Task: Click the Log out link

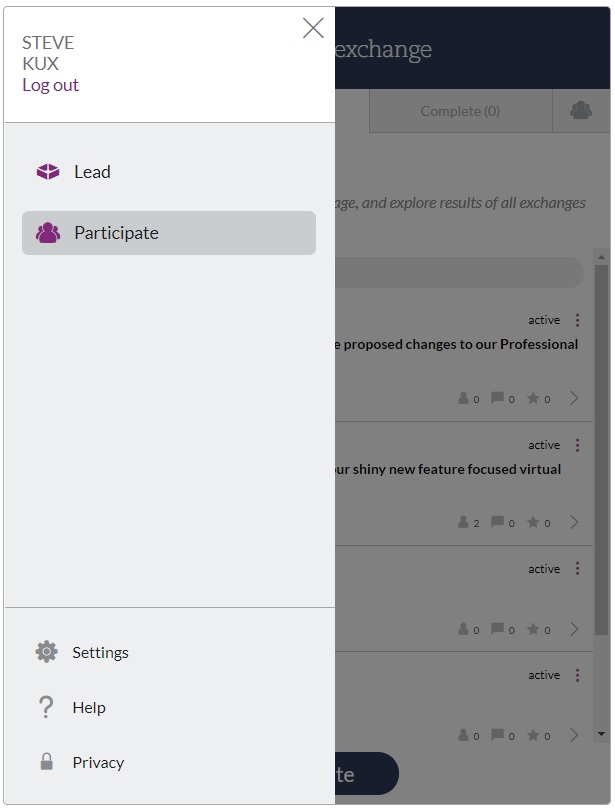Action: point(51,85)
